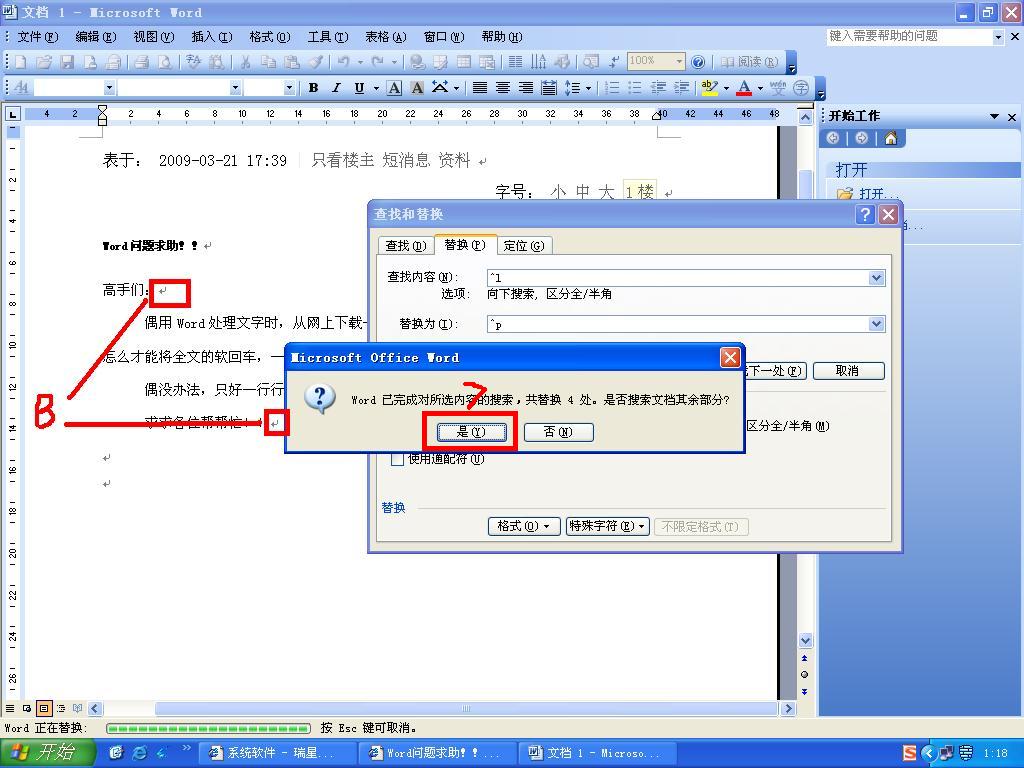Open Start menu 开始 button

[48, 753]
